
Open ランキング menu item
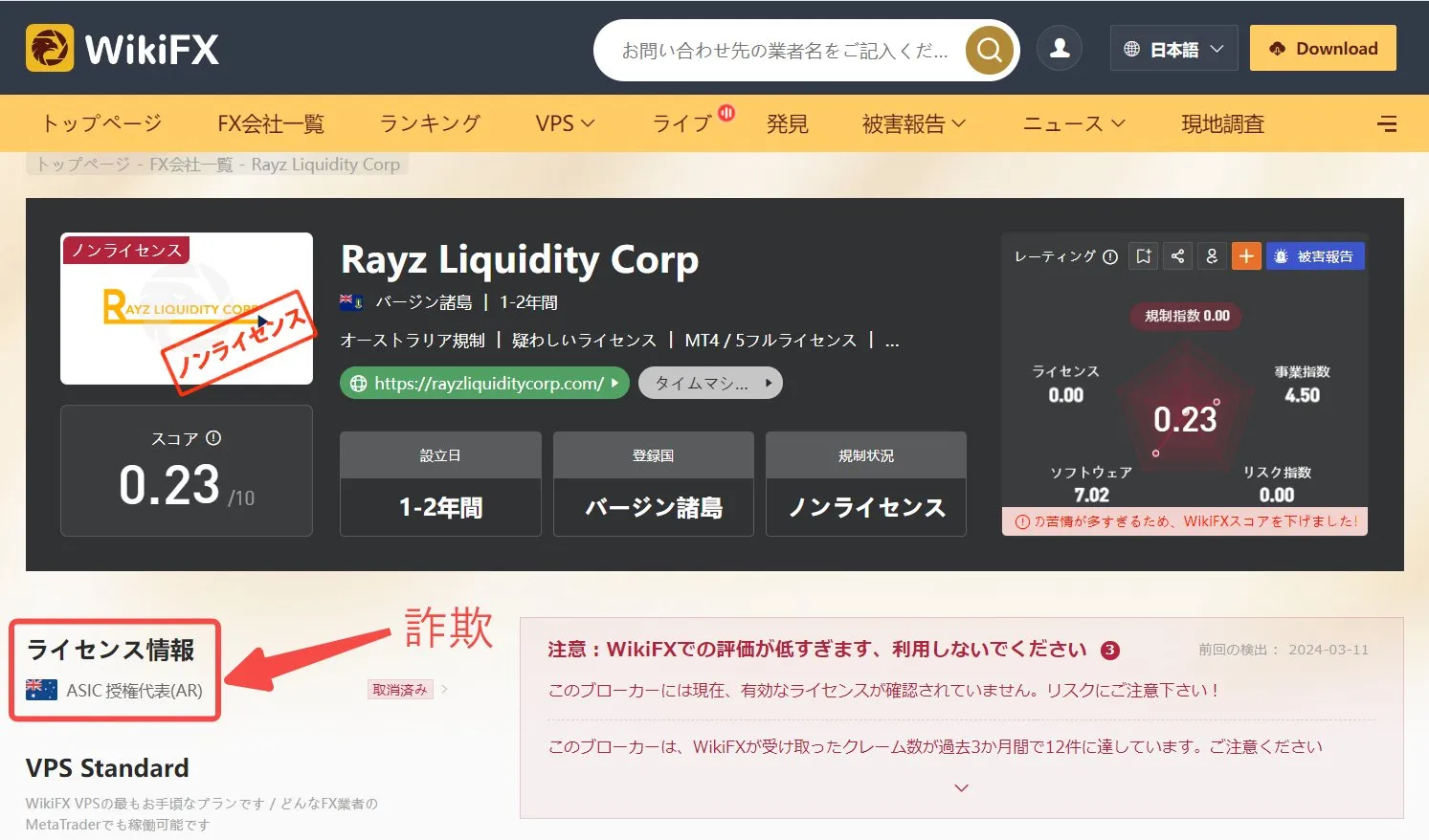pos(430,123)
